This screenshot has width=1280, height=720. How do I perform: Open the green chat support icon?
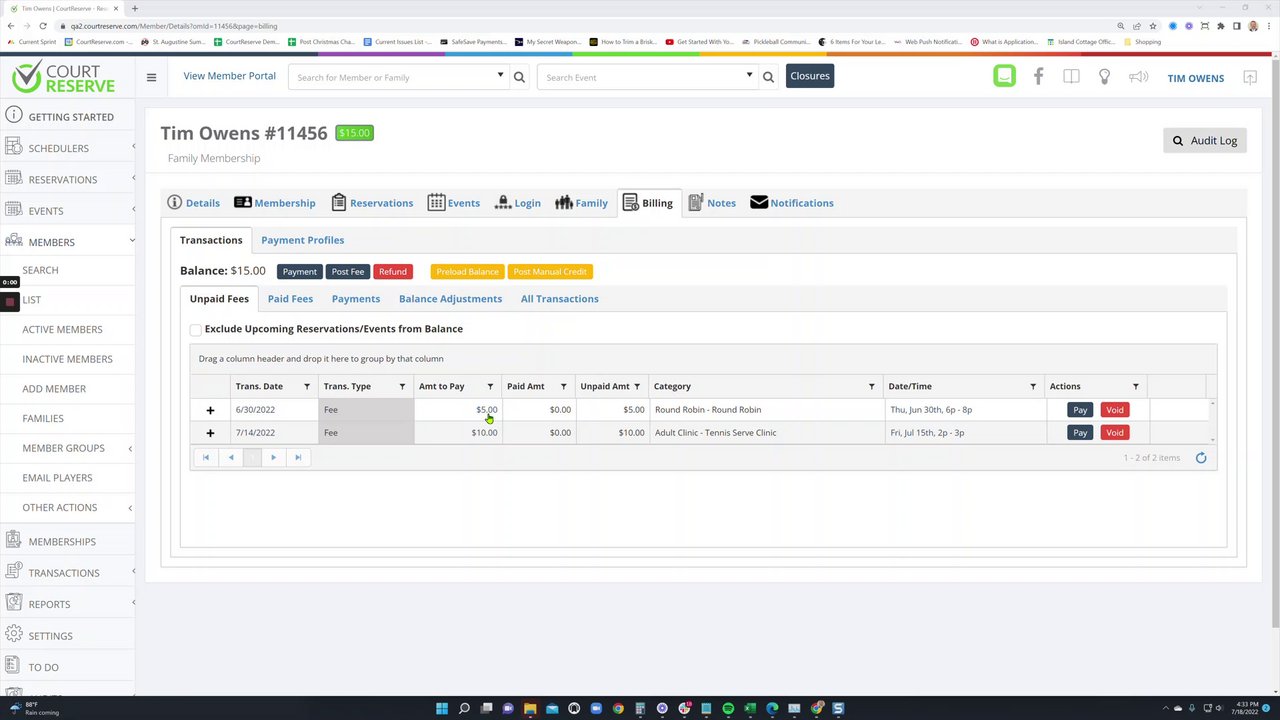(x=1004, y=77)
